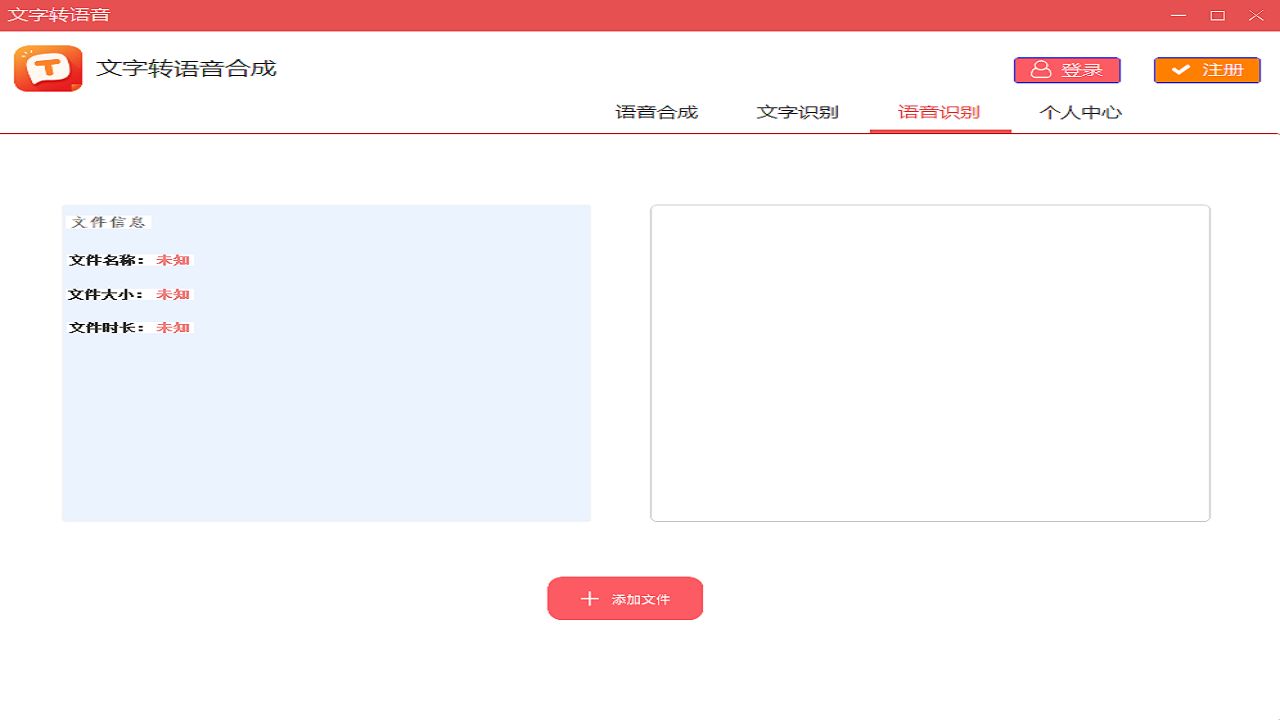
Task: Click the 文件信息 panel header
Action: [107, 222]
